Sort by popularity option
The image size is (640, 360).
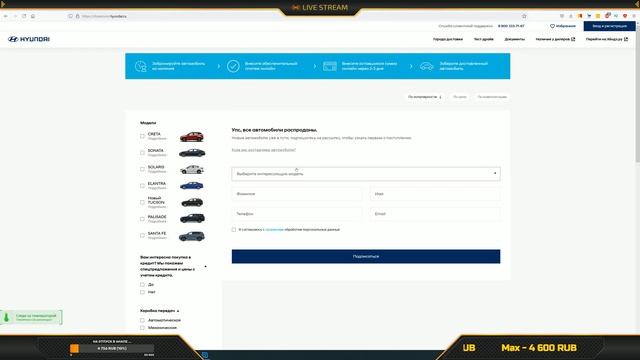pos(424,97)
